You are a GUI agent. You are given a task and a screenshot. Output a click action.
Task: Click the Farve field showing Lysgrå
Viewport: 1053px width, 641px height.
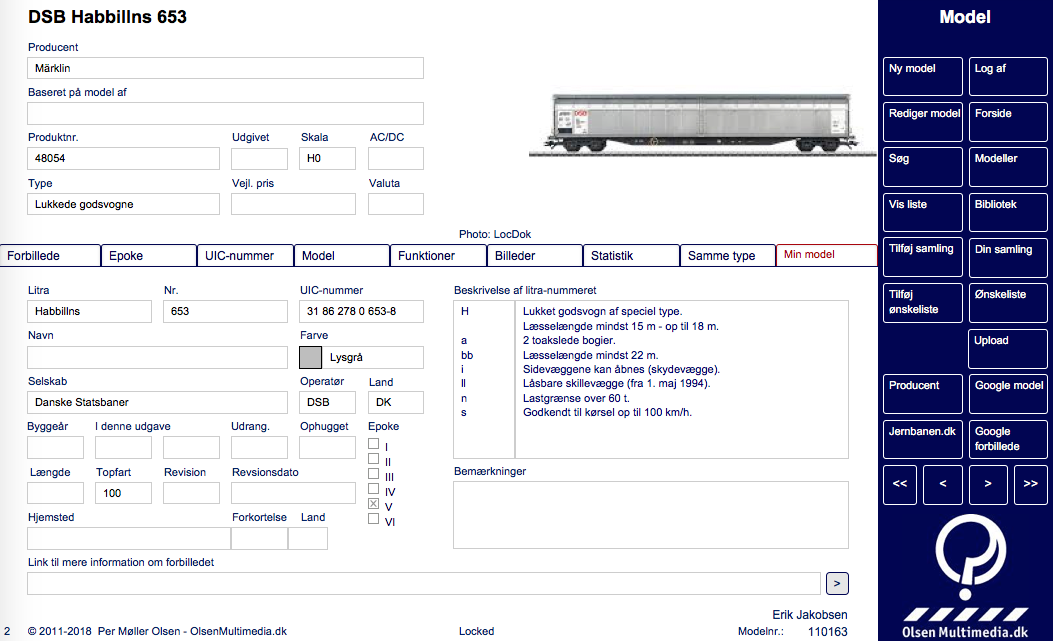(x=373, y=357)
